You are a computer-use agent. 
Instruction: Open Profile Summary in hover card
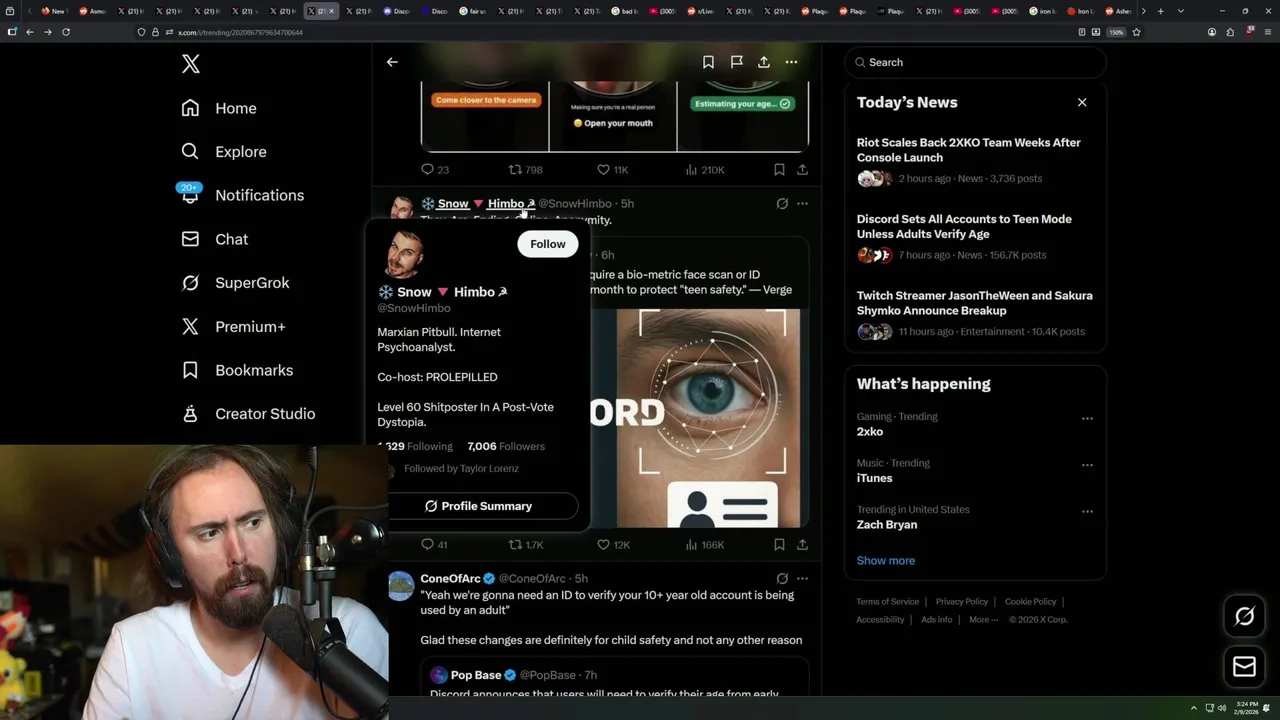(x=478, y=506)
